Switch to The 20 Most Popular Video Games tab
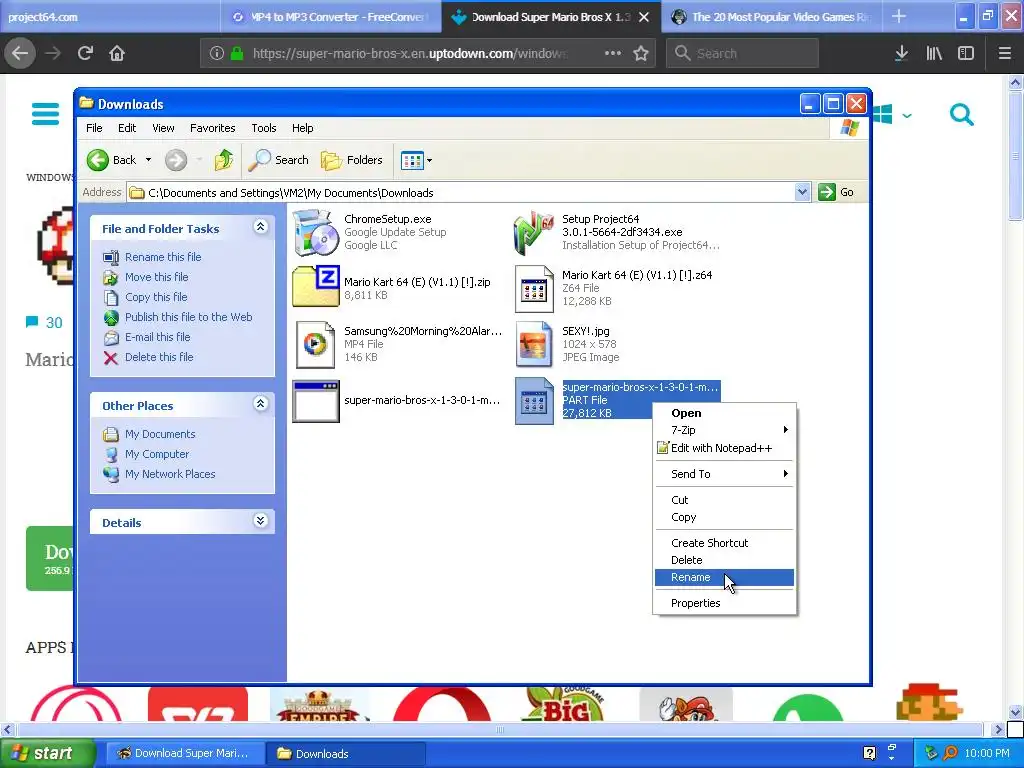 click(772, 17)
